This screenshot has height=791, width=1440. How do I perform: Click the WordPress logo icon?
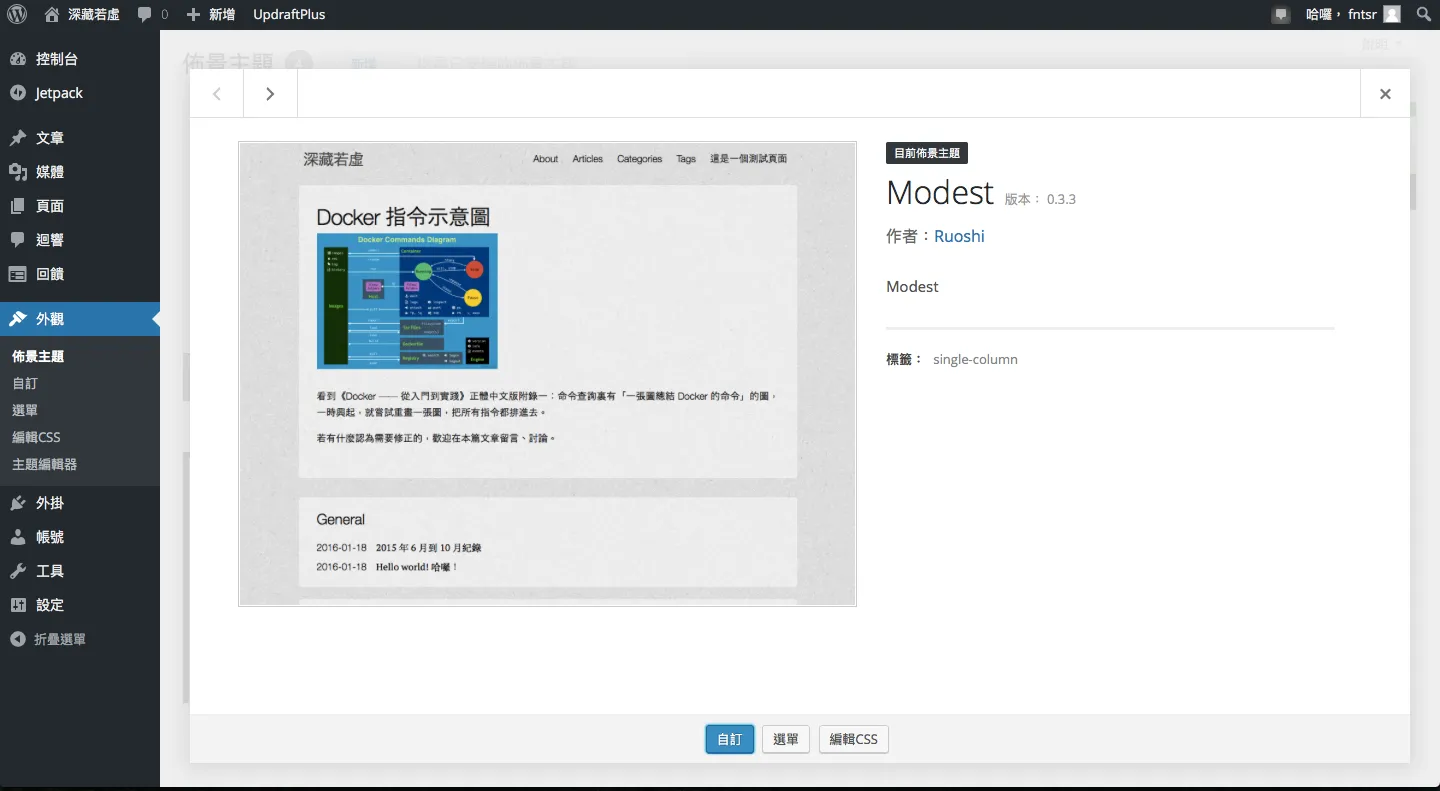click(x=17, y=14)
